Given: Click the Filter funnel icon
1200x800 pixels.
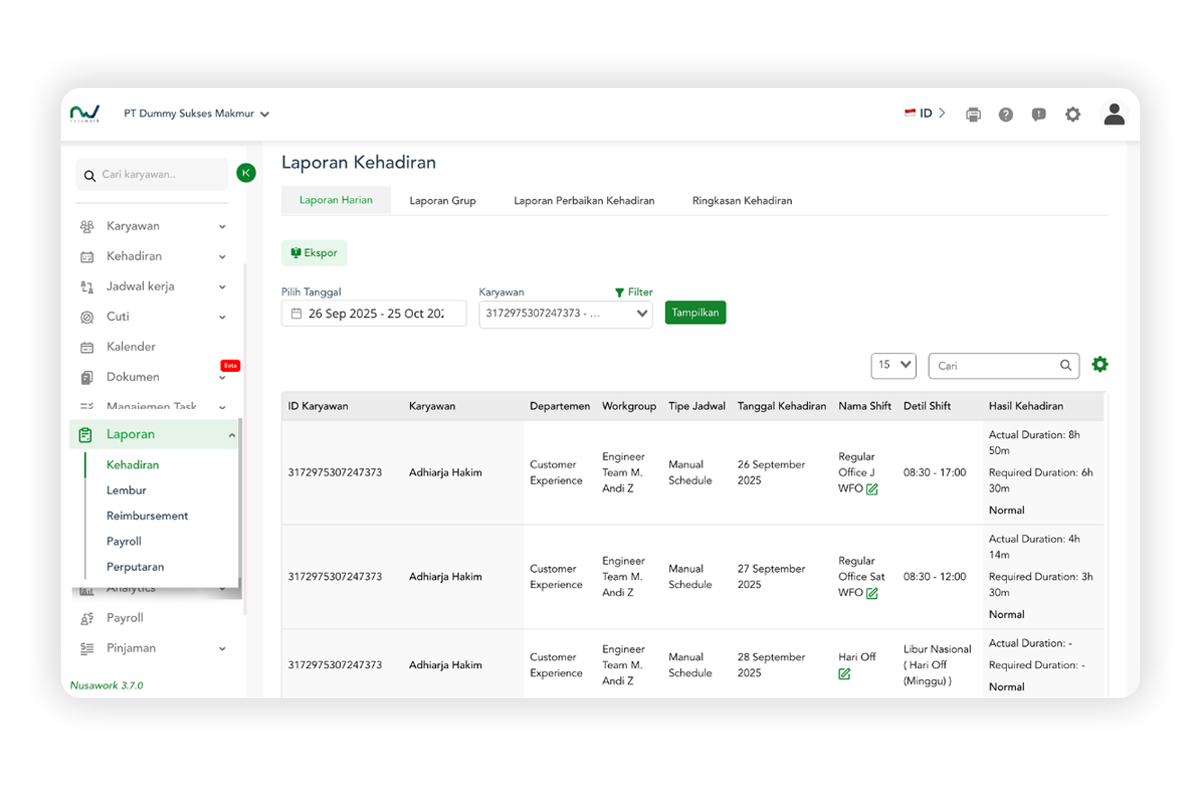Looking at the screenshot, I should point(620,293).
